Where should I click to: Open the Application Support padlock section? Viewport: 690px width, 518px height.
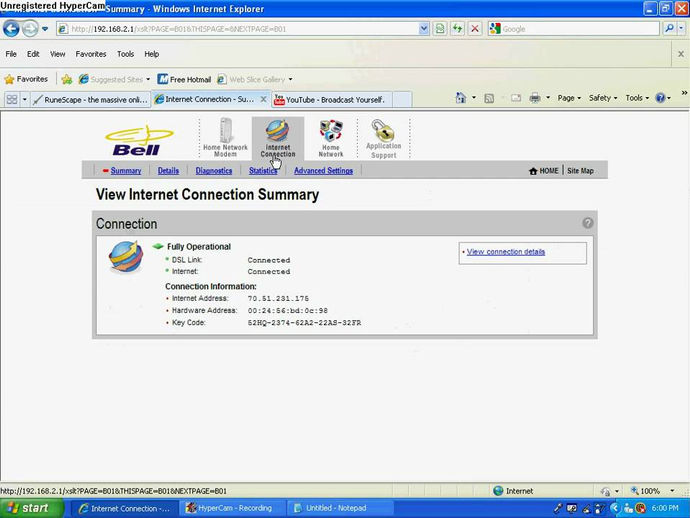click(383, 138)
